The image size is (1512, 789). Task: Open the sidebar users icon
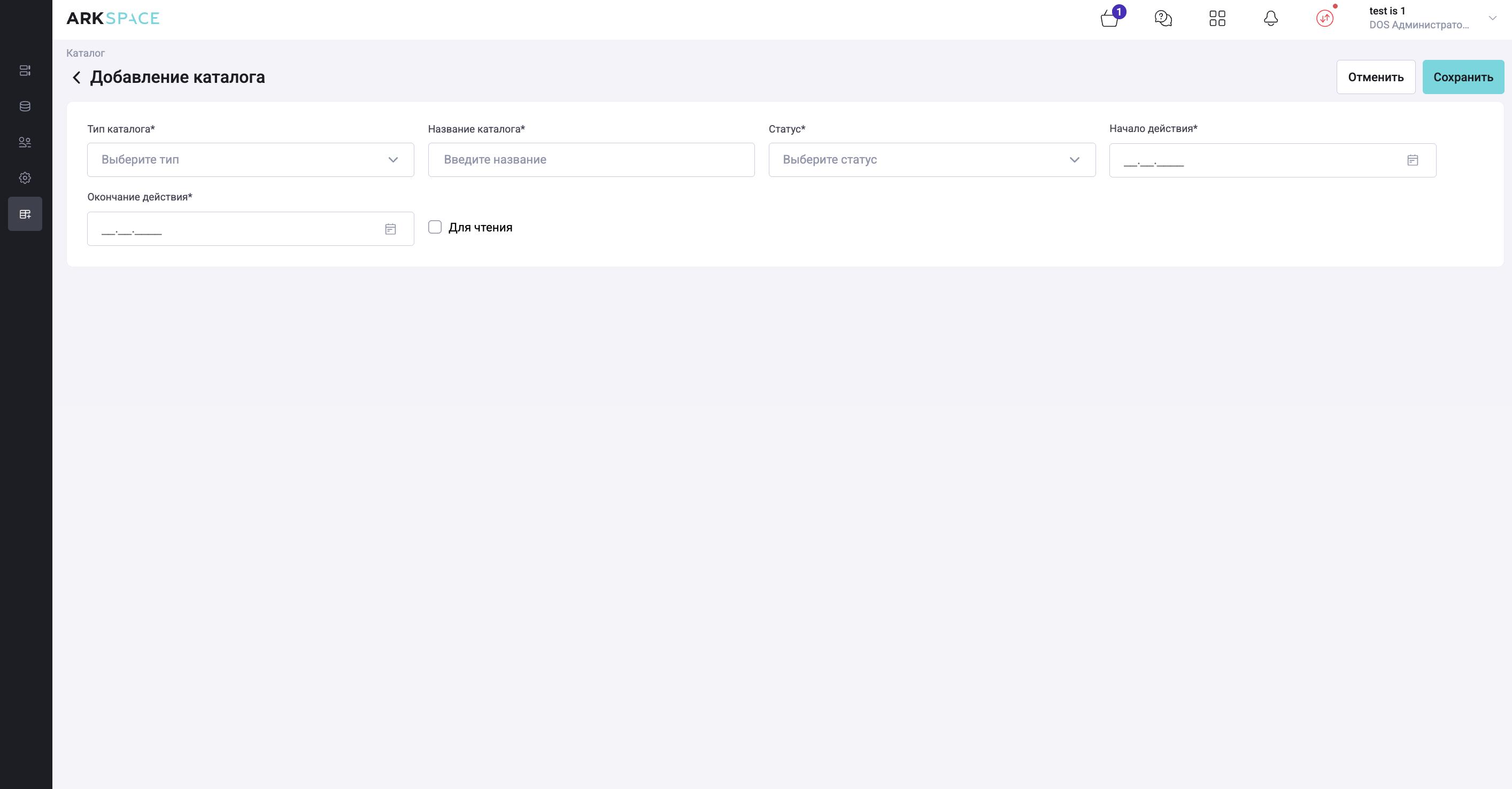click(25, 142)
